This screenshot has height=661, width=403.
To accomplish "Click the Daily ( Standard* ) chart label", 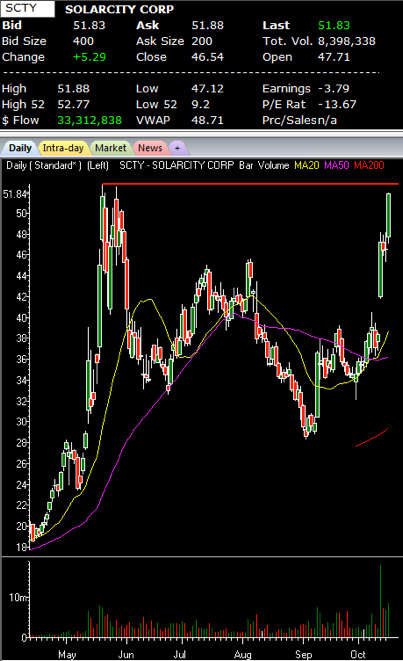I will point(44,165).
